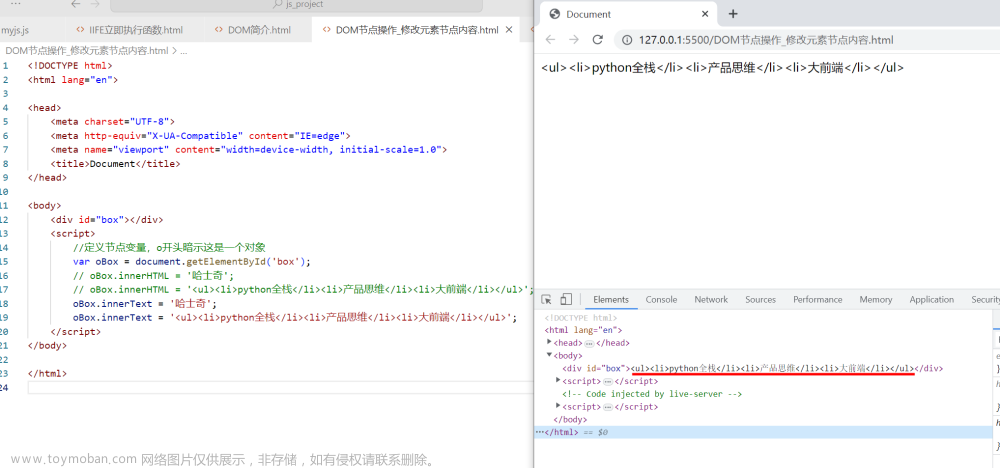Select the 'Code injected by live-server' comment node

[652, 394]
